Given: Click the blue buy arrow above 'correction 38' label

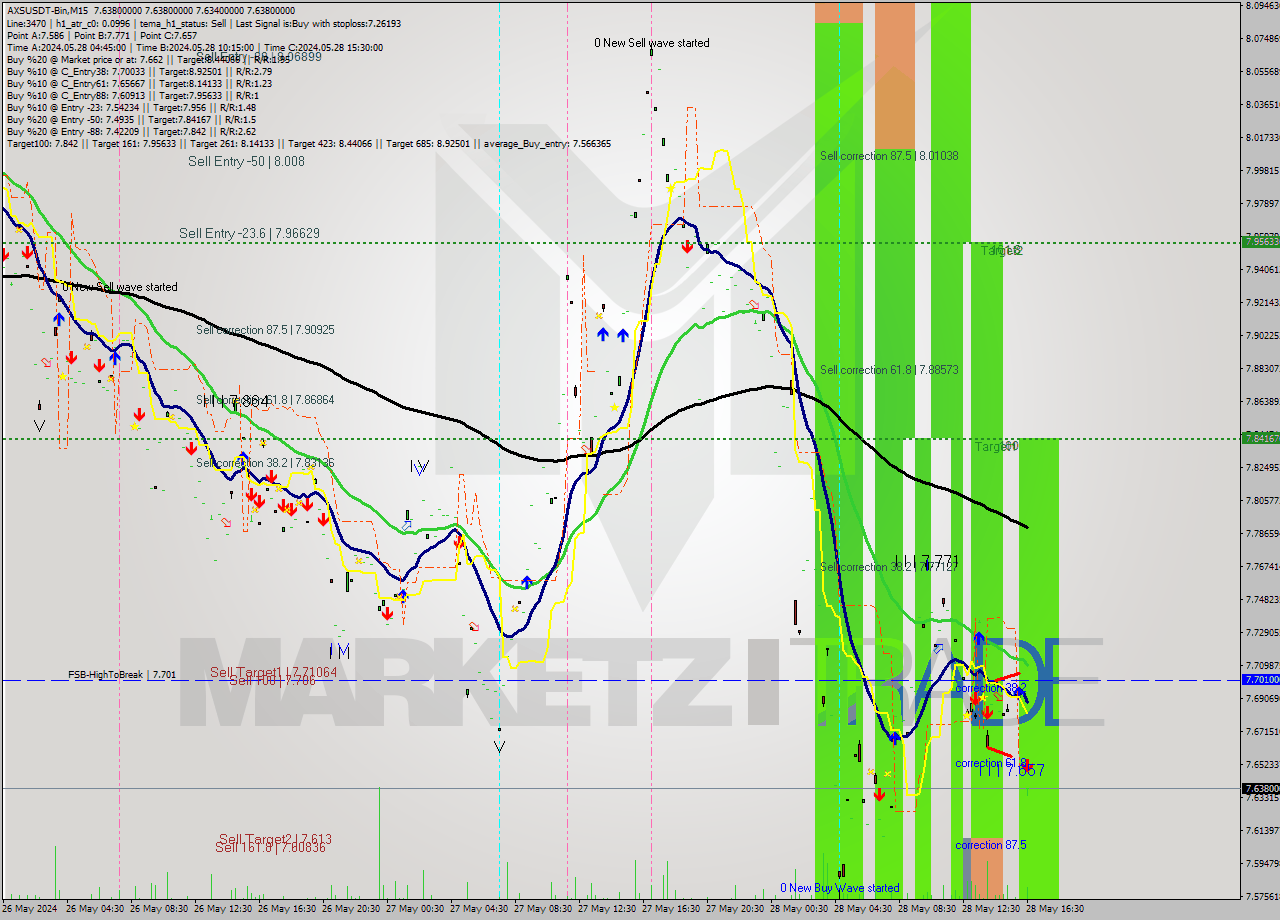Looking at the screenshot, I should point(979,641).
